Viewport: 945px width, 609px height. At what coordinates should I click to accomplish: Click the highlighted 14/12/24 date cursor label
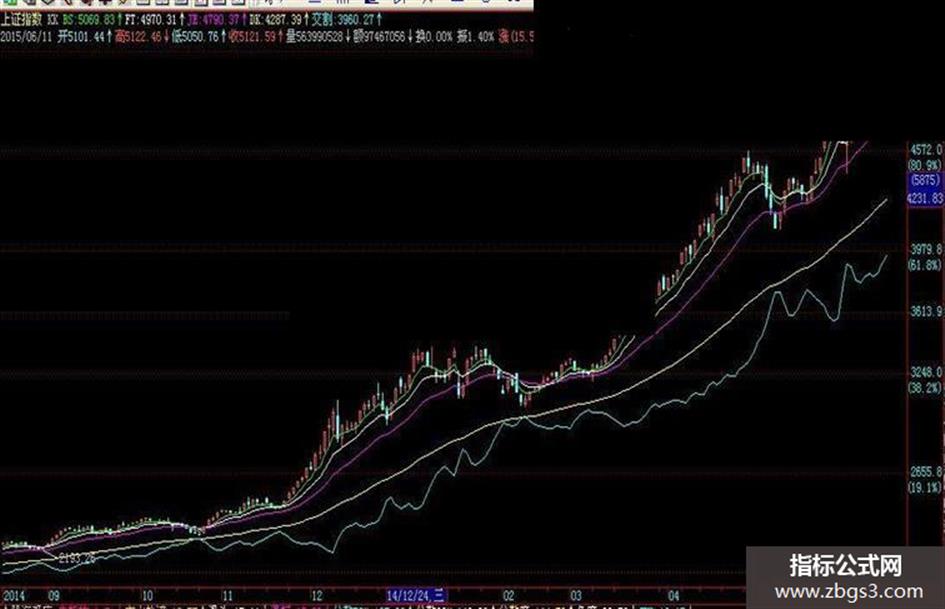pyautogui.click(x=416, y=596)
